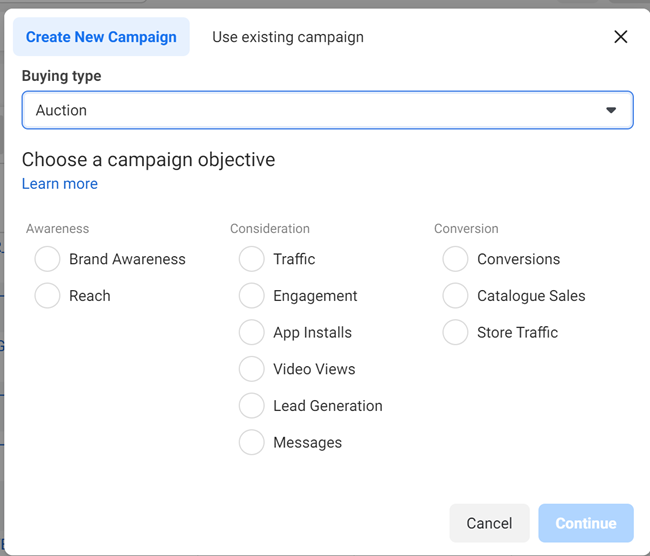The image size is (650, 556).
Task: Select the Store Traffic objective
Action: click(x=456, y=332)
